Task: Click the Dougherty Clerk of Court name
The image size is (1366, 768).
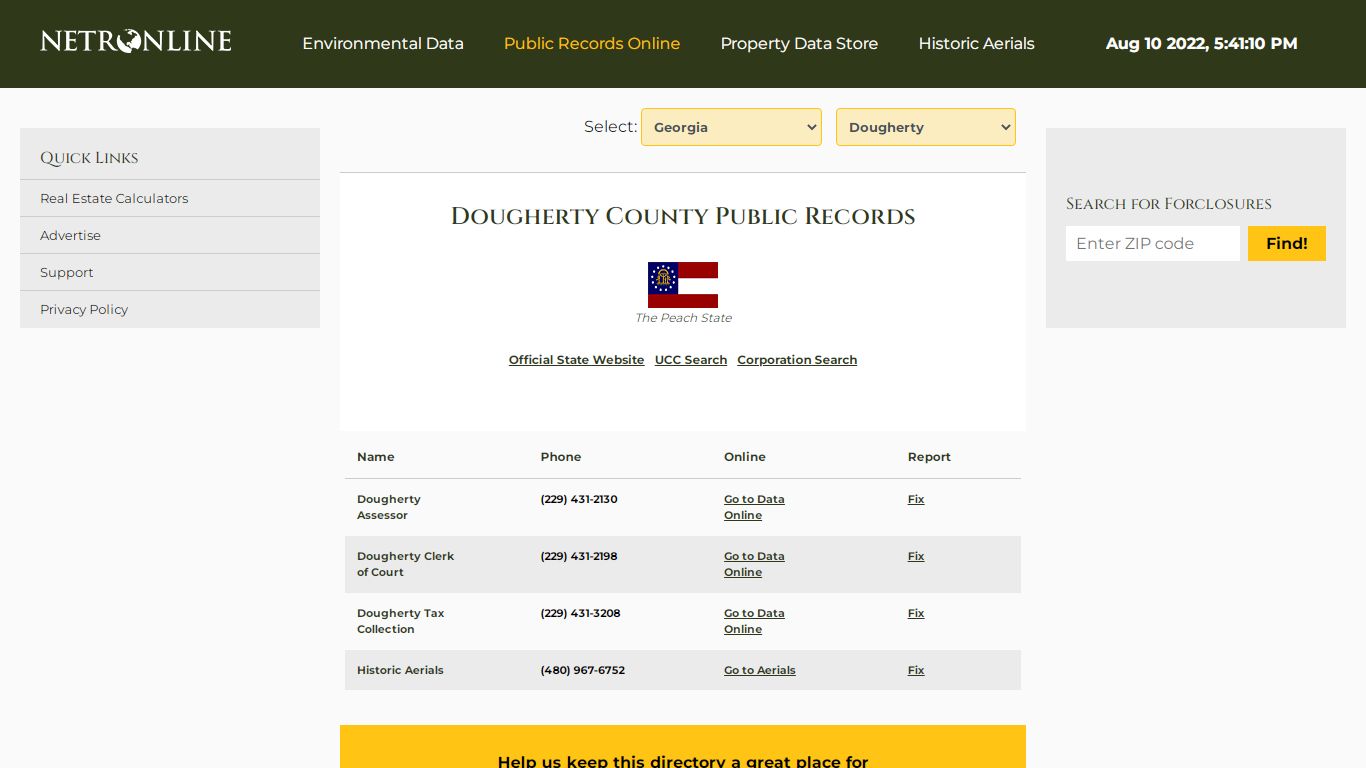Action: click(x=405, y=564)
